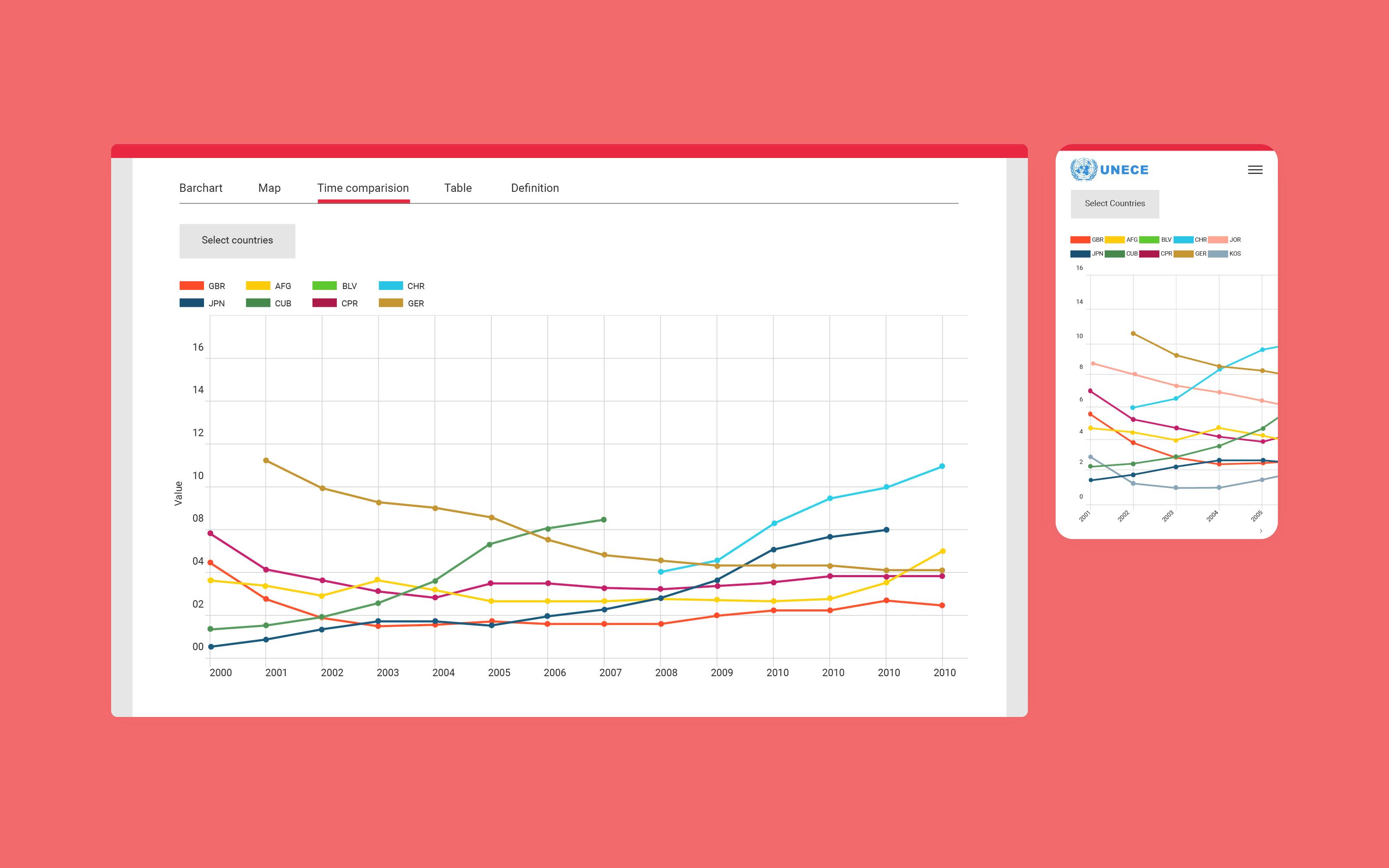
Task: Click the Select Countries button on mobile
Action: (x=1114, y=204)
